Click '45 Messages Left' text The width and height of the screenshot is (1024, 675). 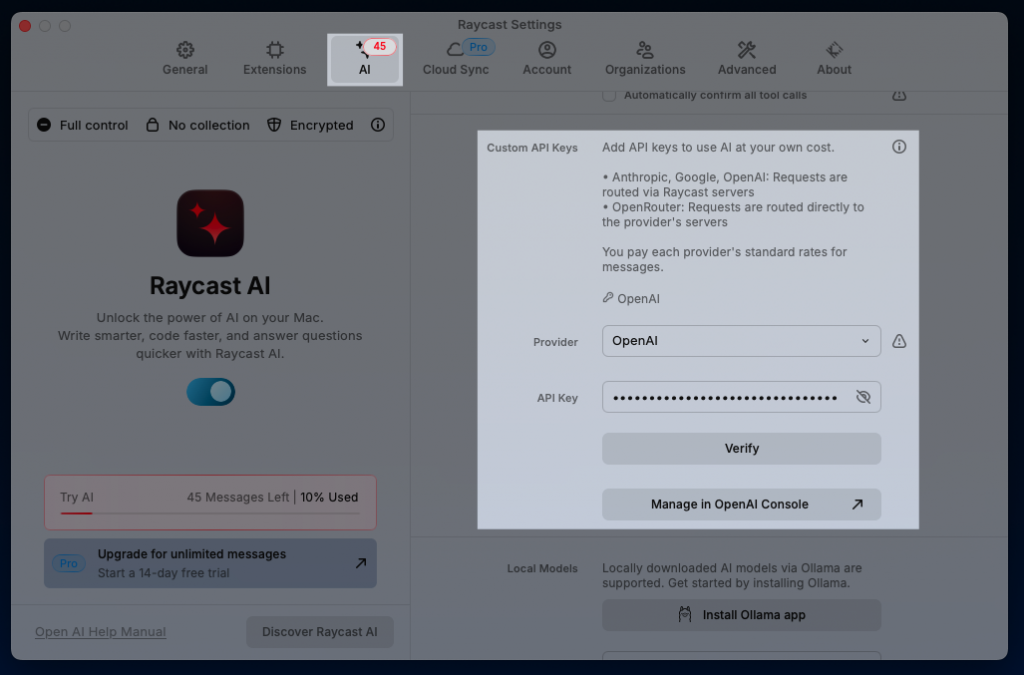(x=238, y=497)
